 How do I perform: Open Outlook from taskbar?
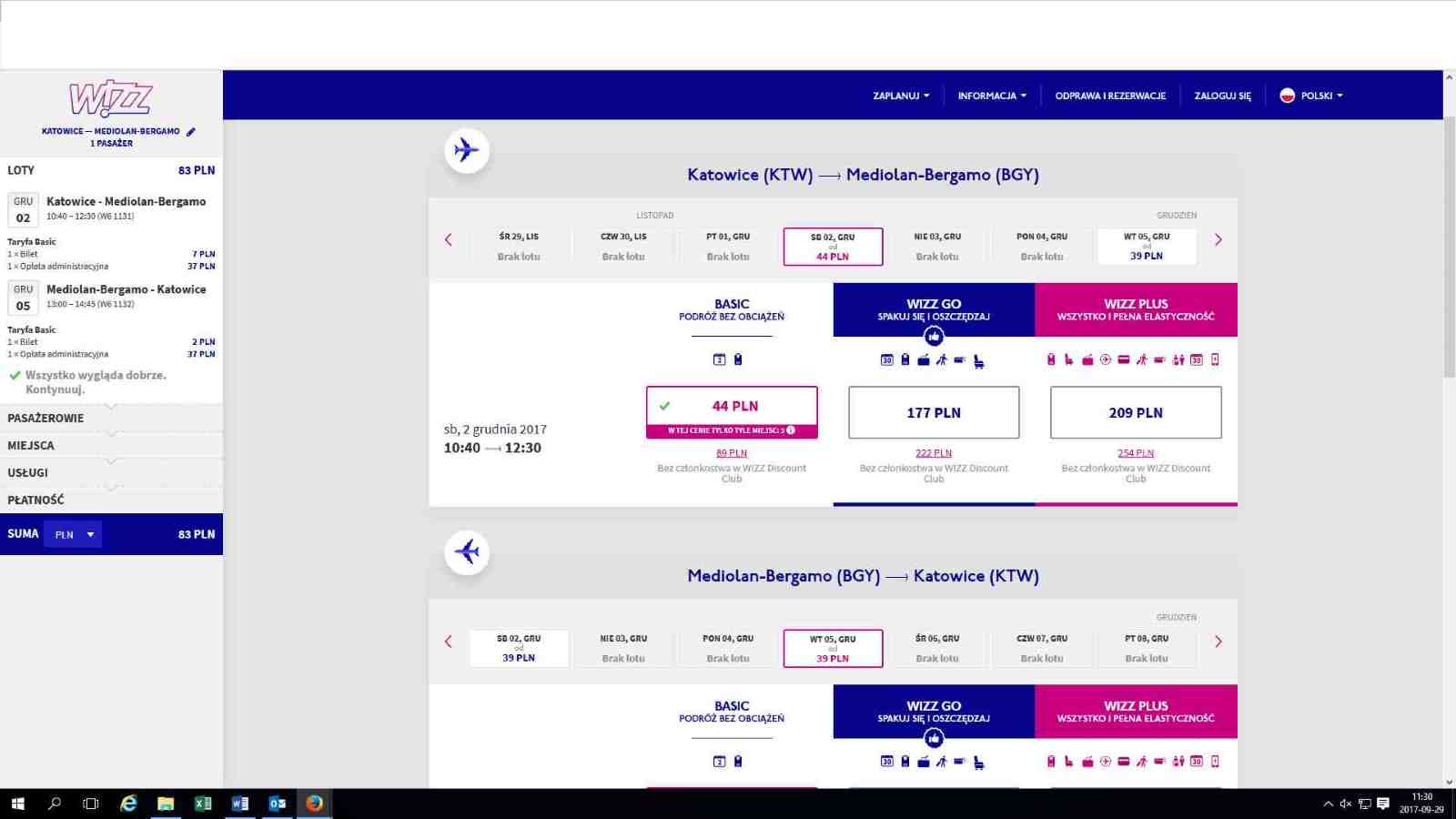coord(278,804)
